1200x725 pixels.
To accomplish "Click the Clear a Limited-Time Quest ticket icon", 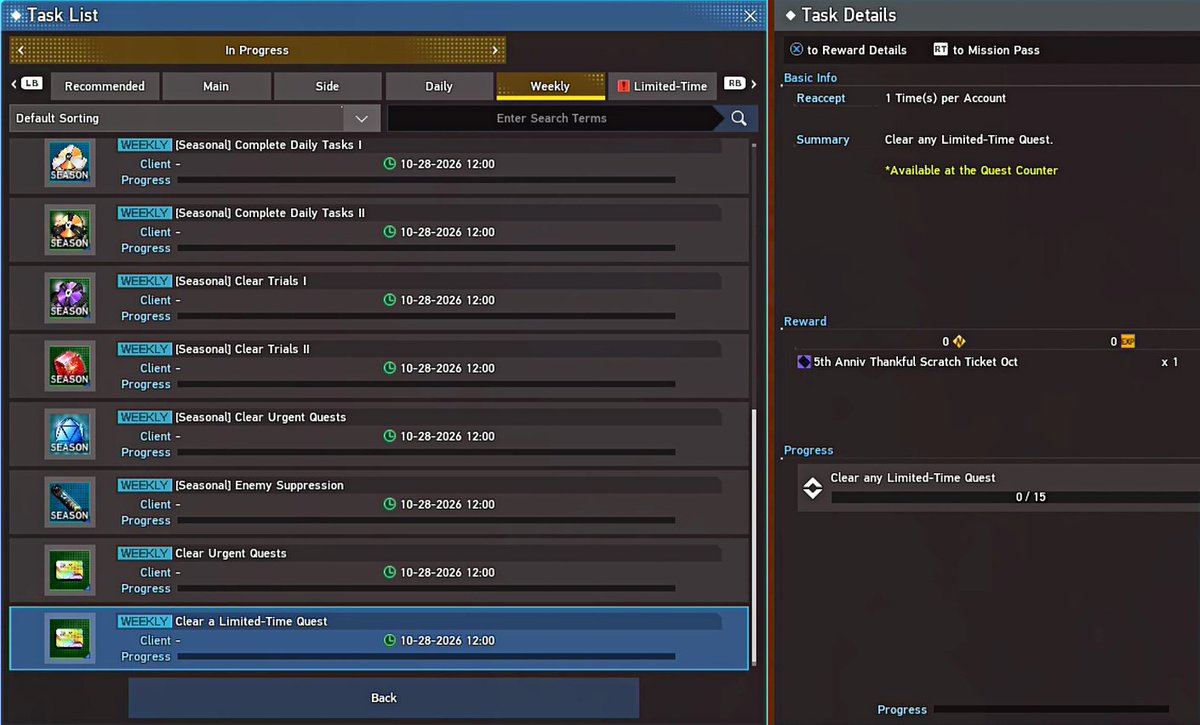I will [x=70, y=638].
